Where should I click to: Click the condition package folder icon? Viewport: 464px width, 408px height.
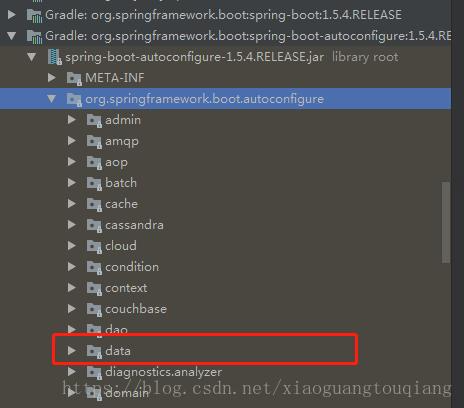click(x=94, y=268)
